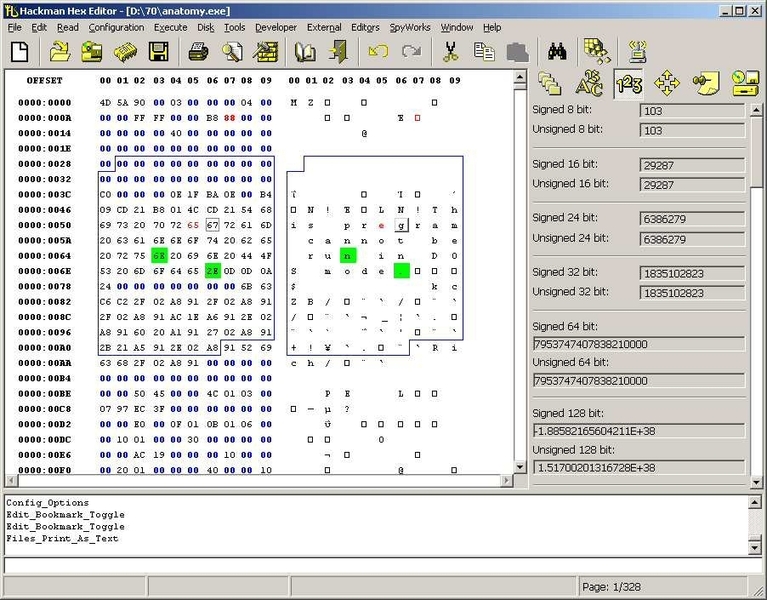Click the red 88 byte at 0000:000A
767x600 pixels.
point(229,118)
